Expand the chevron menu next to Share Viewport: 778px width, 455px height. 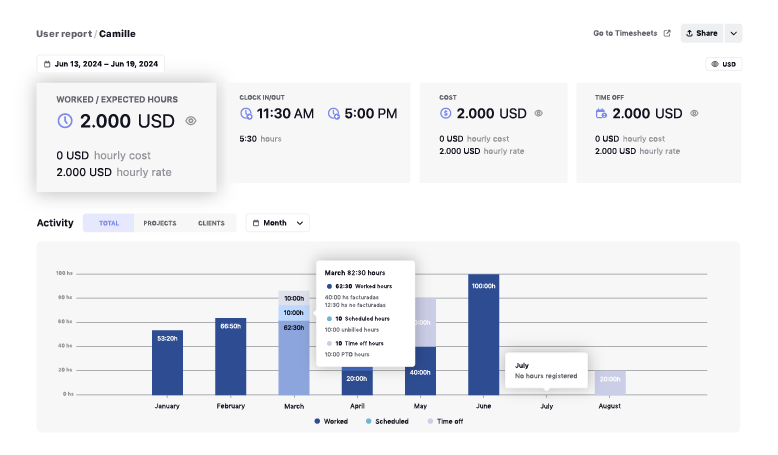click(734, 33)
